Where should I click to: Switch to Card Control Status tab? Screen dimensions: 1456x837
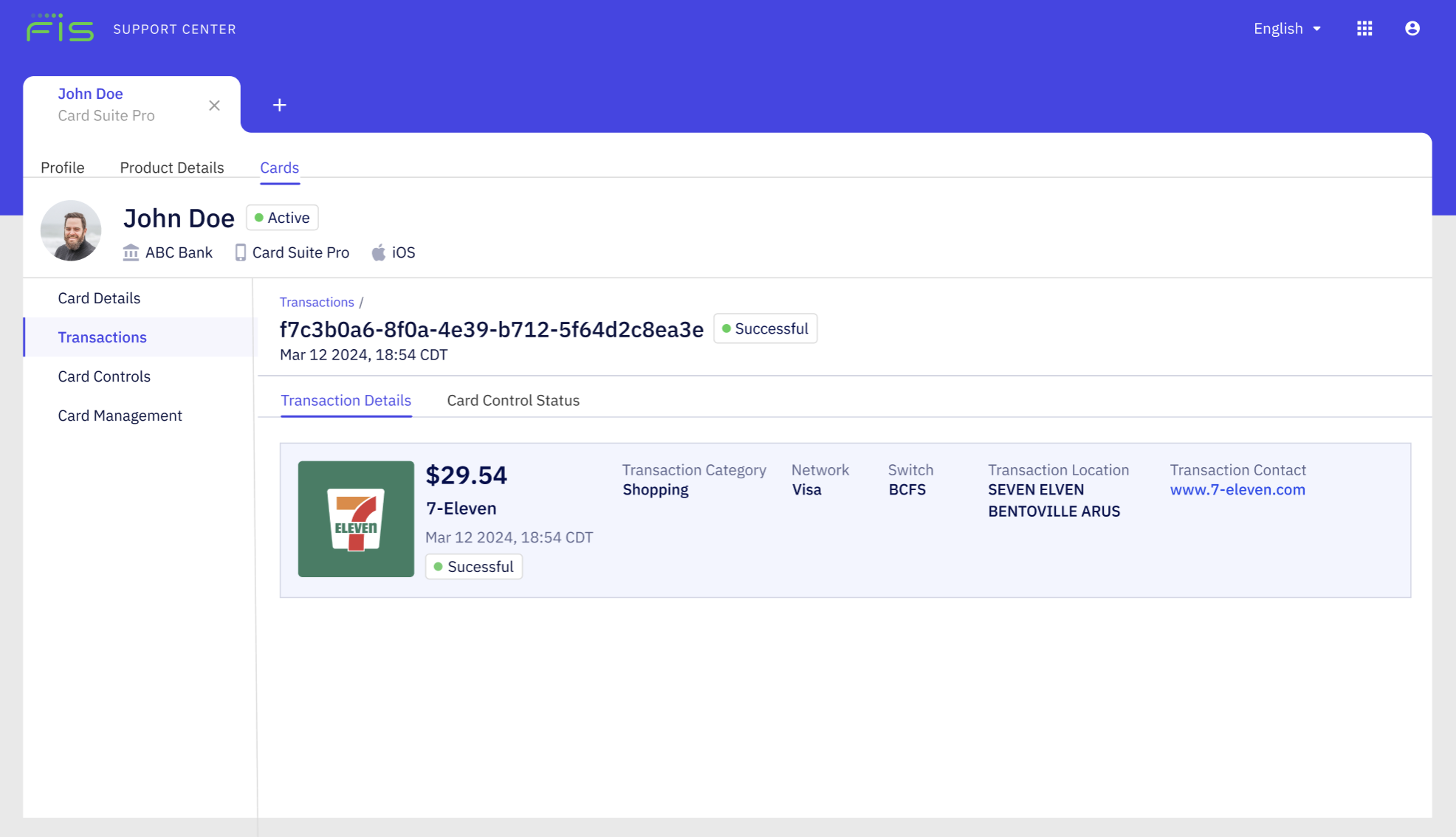pyautogui.click(x=512, y=400)
